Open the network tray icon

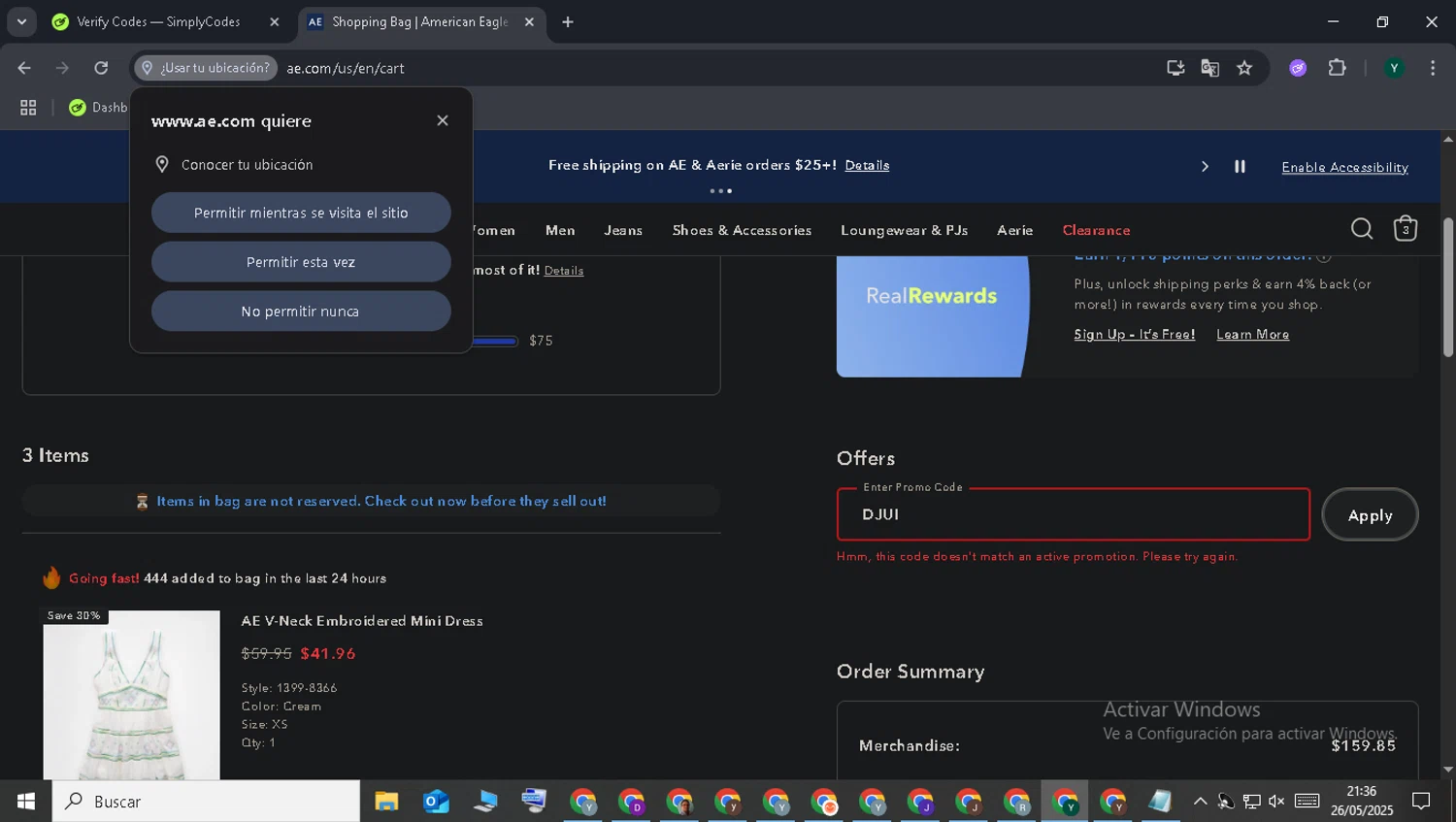1252,802
